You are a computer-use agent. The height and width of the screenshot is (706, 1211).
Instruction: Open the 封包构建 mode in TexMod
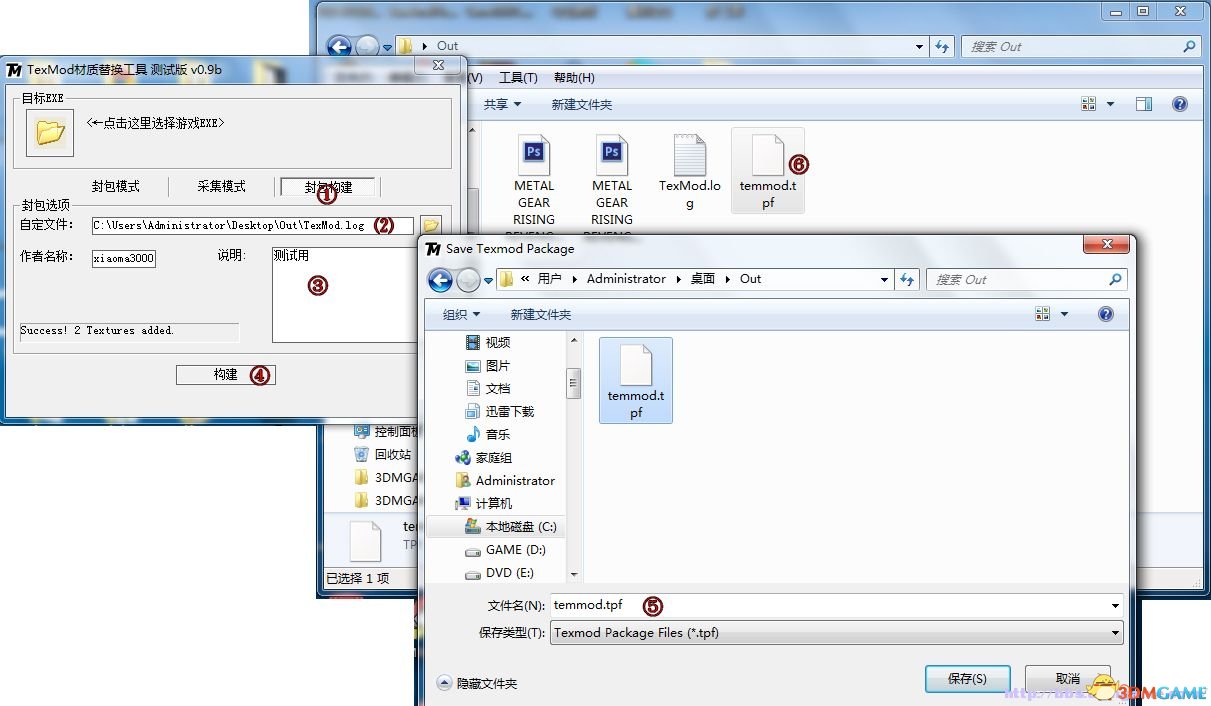pyautogui.click(x=328, y=187)
